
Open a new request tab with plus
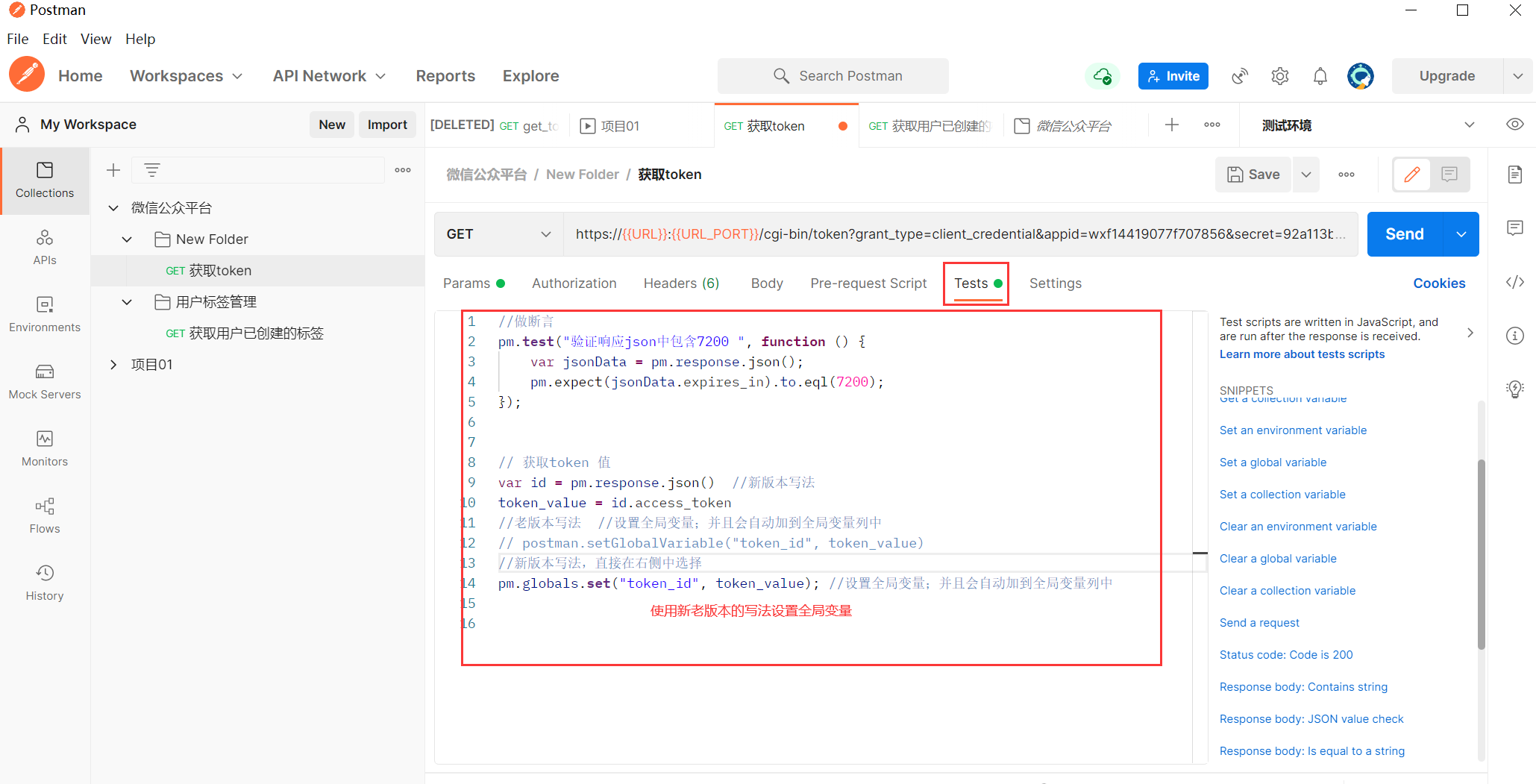click(1172, 125)
